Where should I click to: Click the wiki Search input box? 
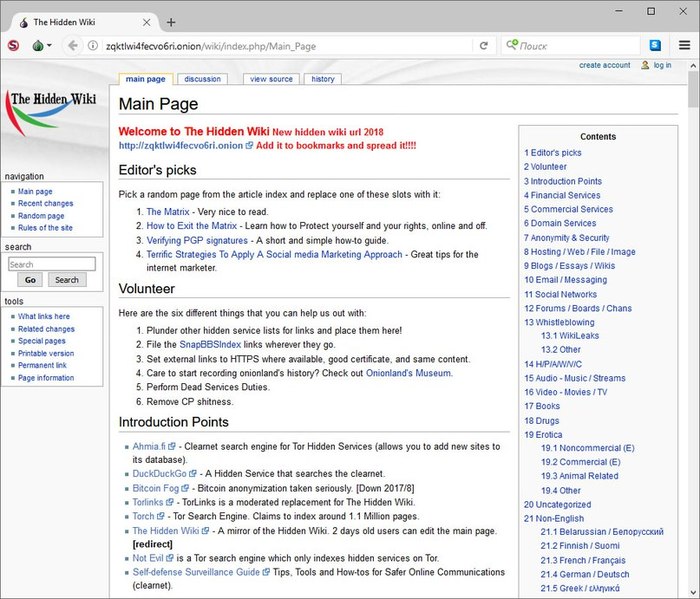point(52,264)
